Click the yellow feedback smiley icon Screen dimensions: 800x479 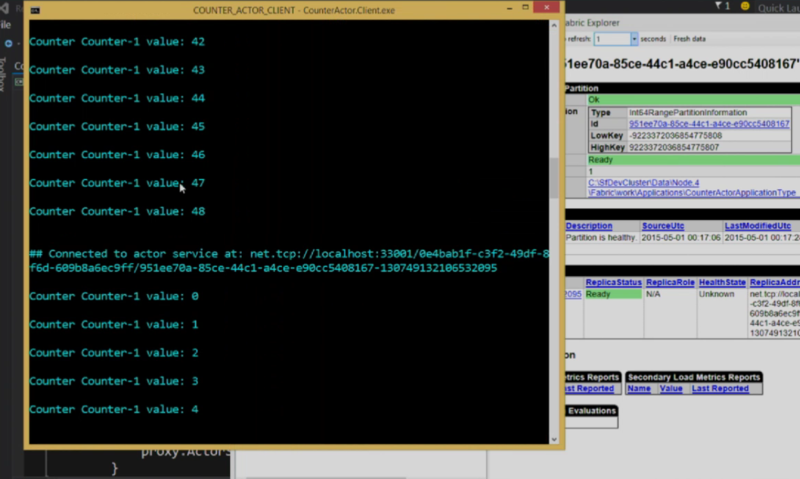pos(745,6)
